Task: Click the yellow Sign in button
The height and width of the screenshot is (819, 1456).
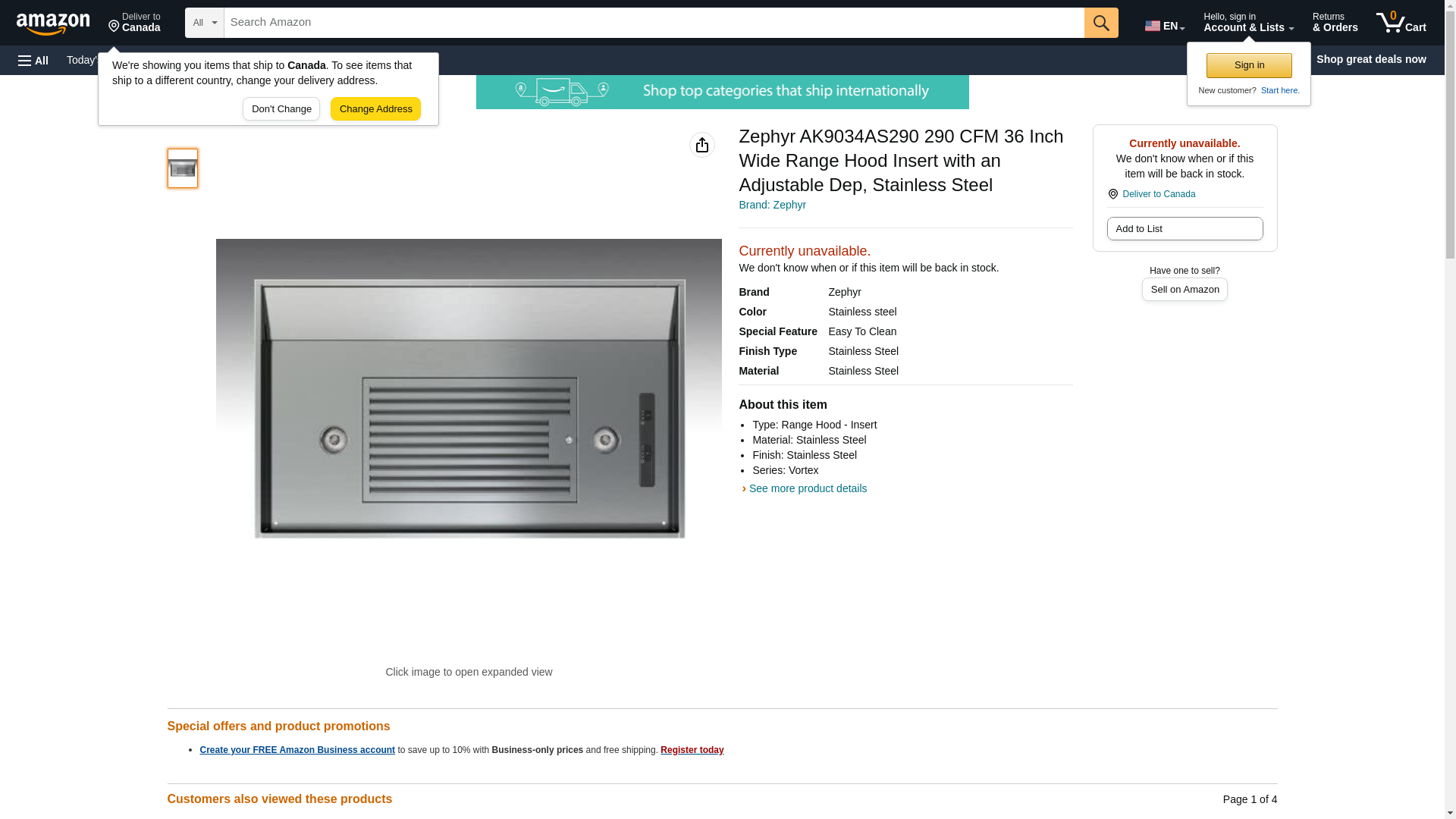Action: point(1249,65)
